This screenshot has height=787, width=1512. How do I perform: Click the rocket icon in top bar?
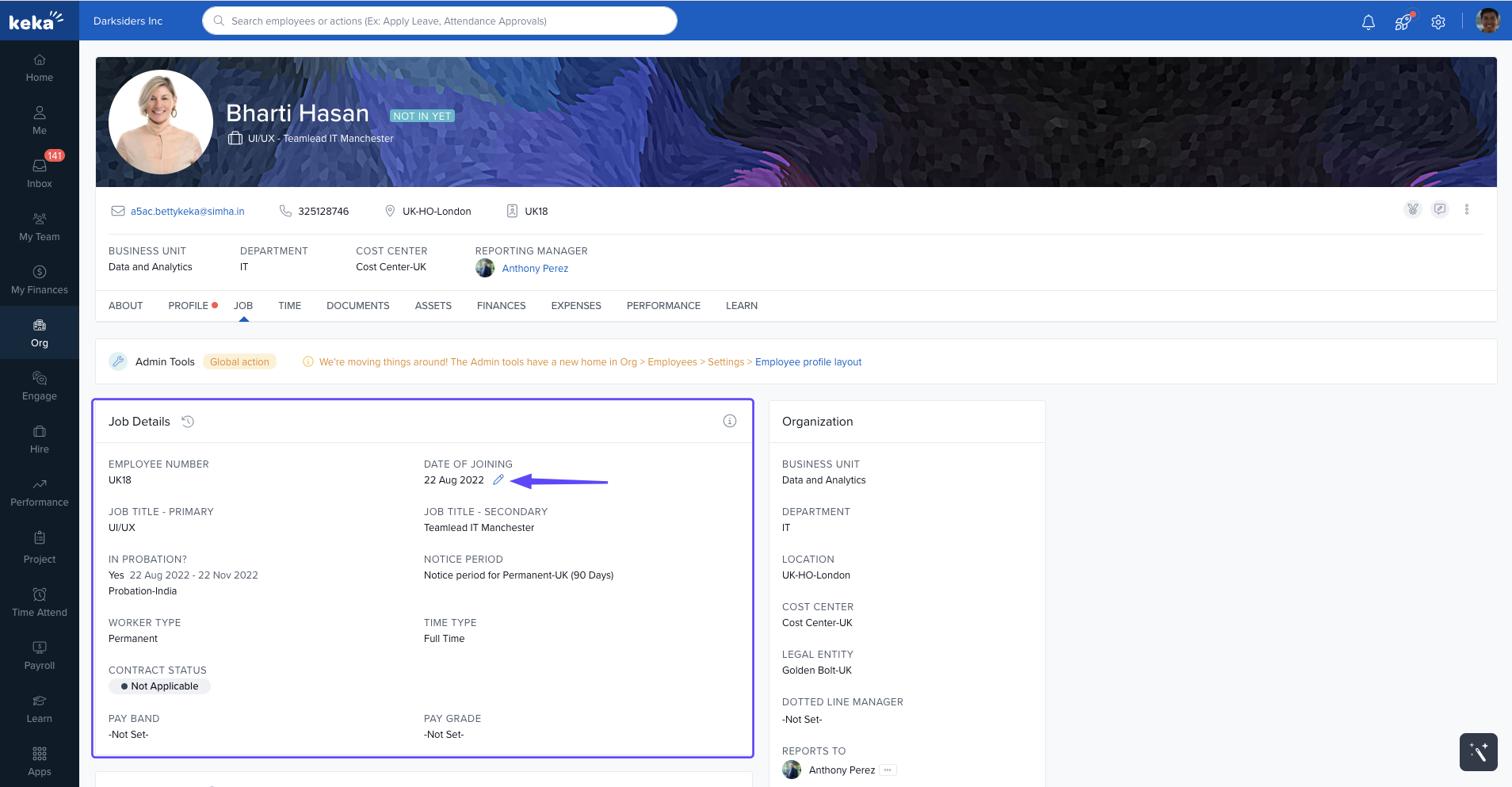click(x=1403, y=22)
